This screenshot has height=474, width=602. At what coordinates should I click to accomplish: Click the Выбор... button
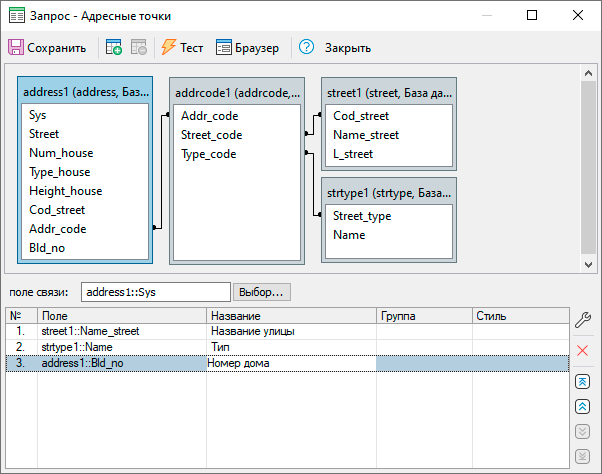tap(261, 292)
